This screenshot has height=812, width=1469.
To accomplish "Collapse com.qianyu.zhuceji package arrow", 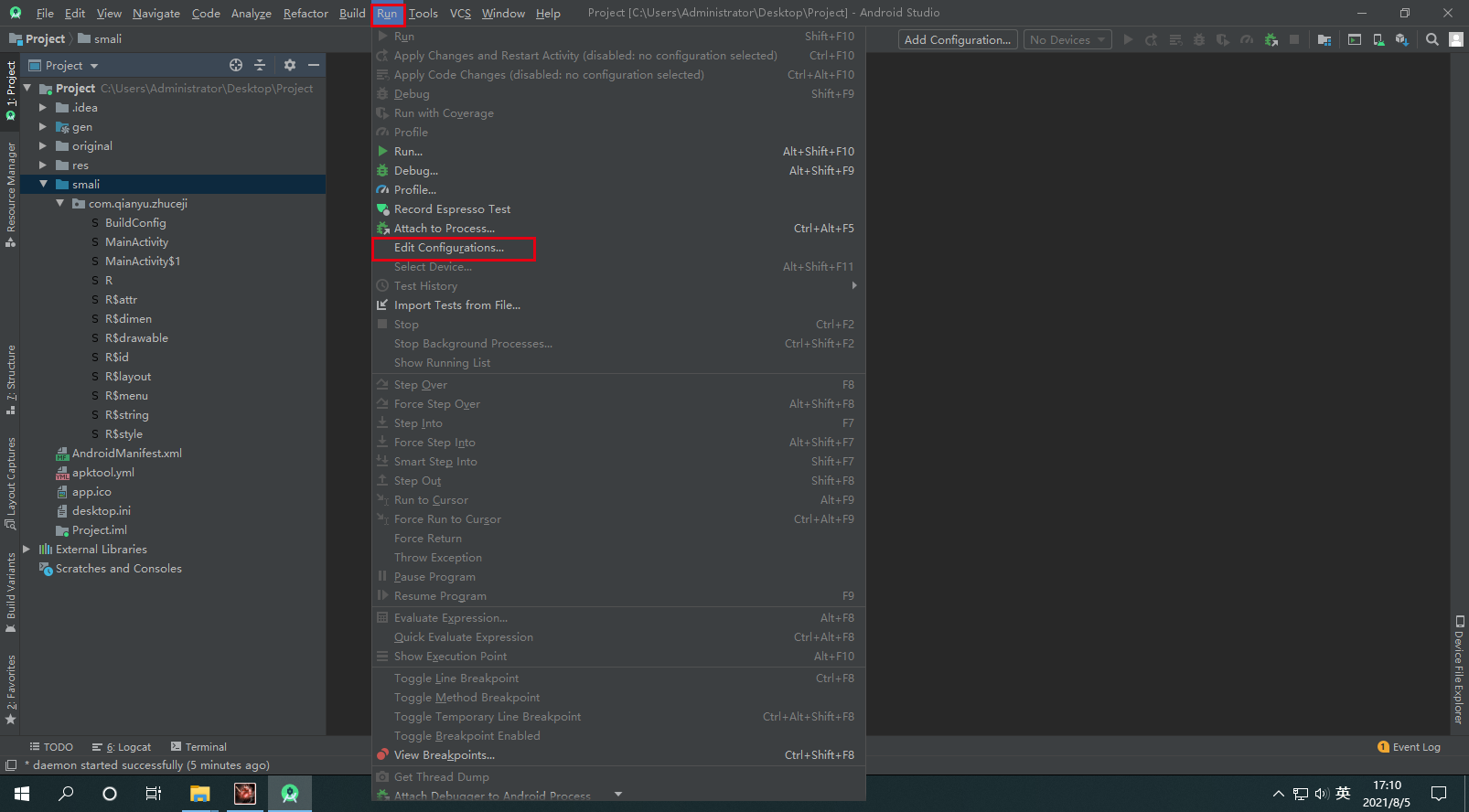I will [x=59, y=204].
